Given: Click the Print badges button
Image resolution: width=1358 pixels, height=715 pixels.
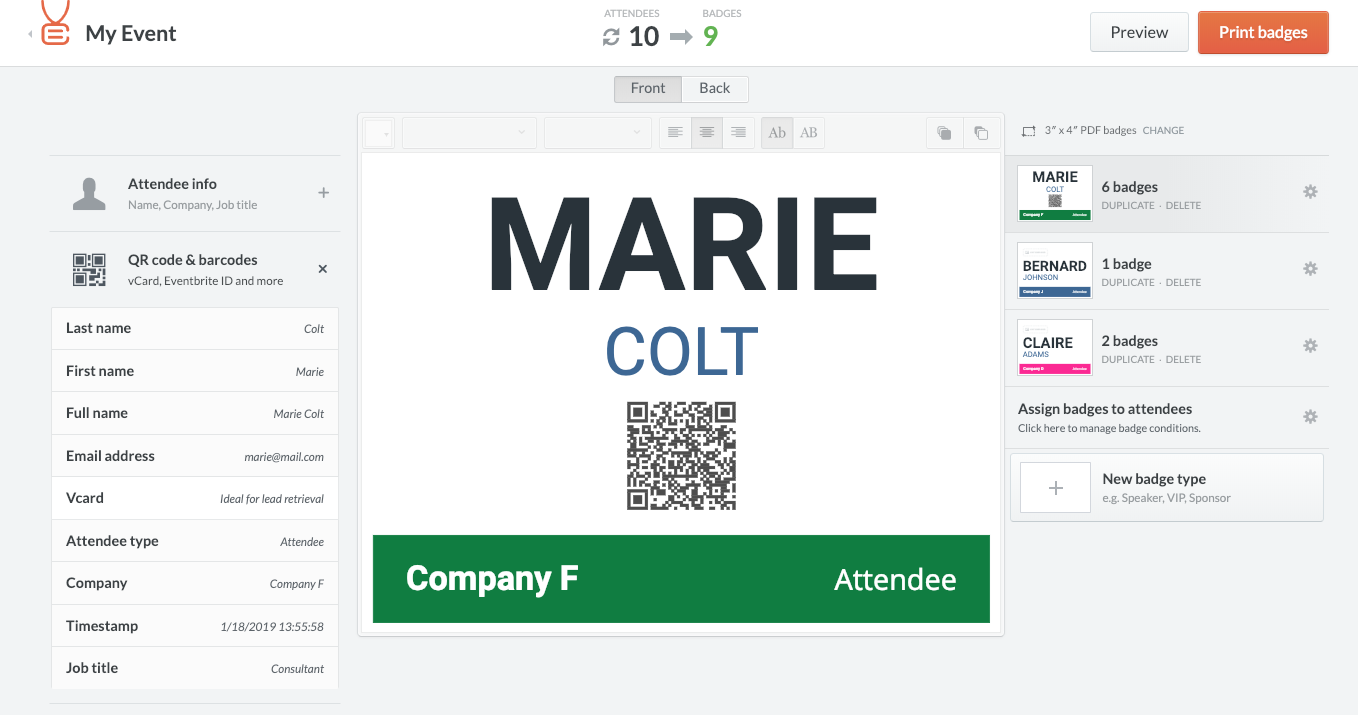Looking at the screenshot, I should (1263, 32).
